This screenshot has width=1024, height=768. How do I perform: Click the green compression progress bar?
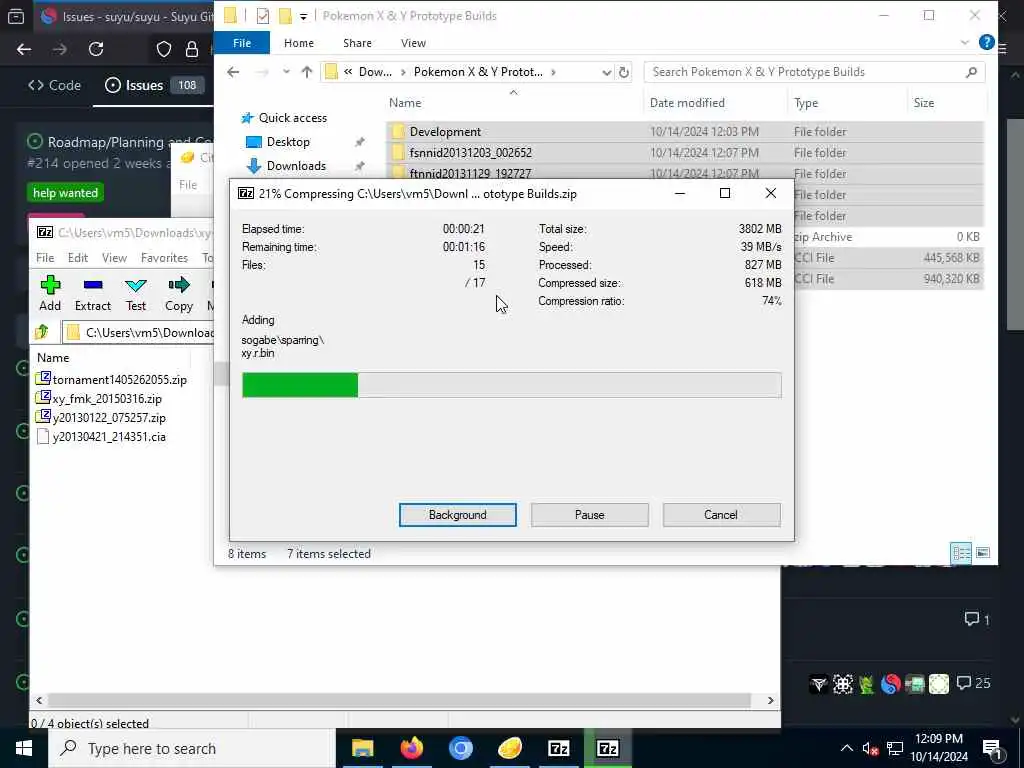pos(300,385)
